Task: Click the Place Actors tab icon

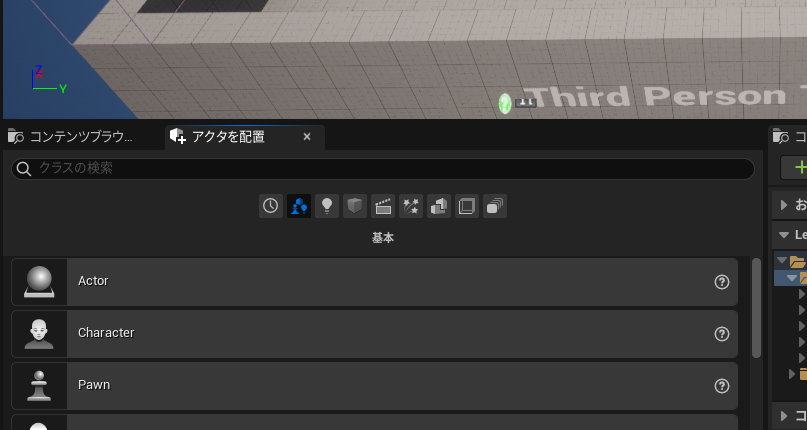Action: [178, 136]
